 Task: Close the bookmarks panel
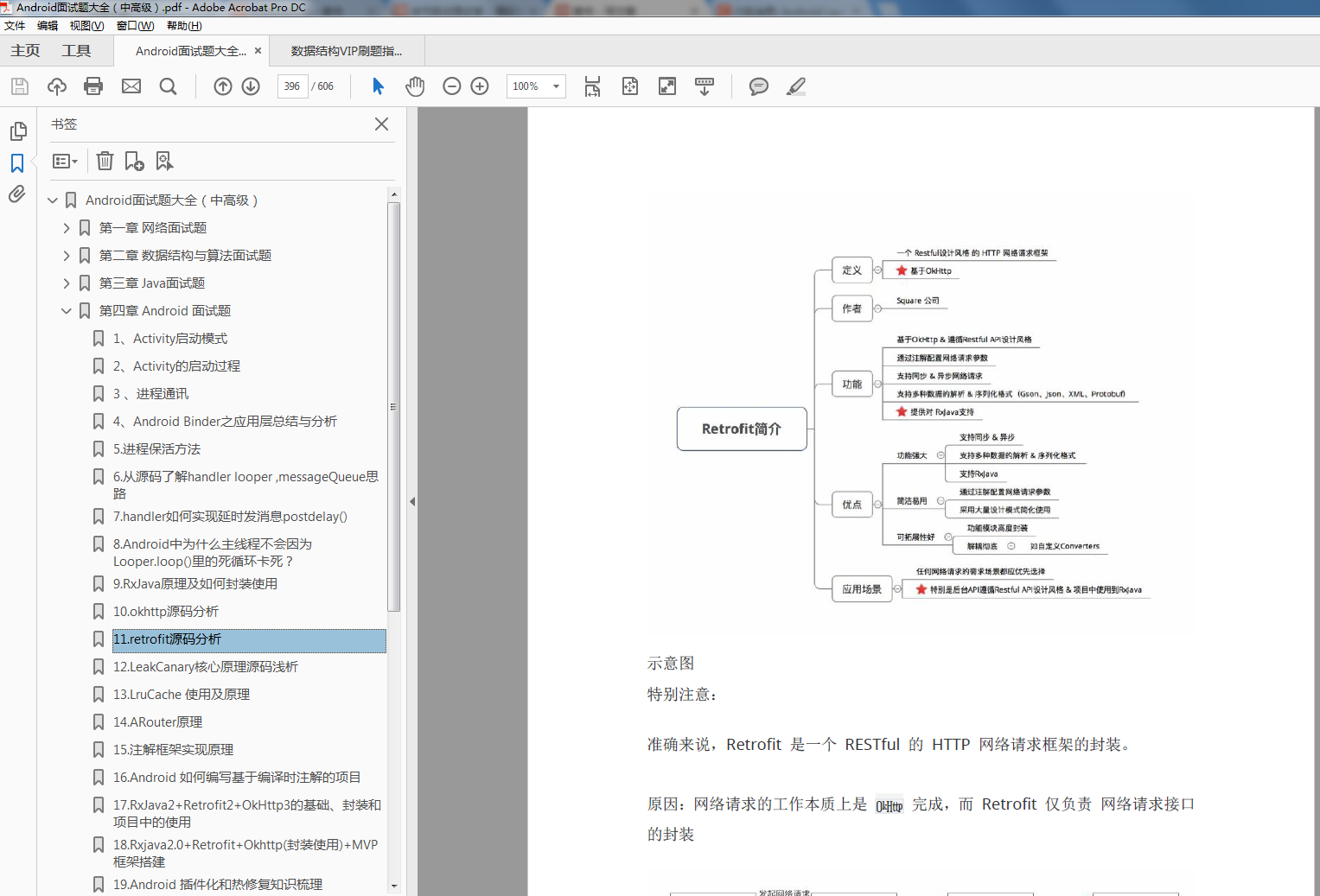tap(381, 124)
